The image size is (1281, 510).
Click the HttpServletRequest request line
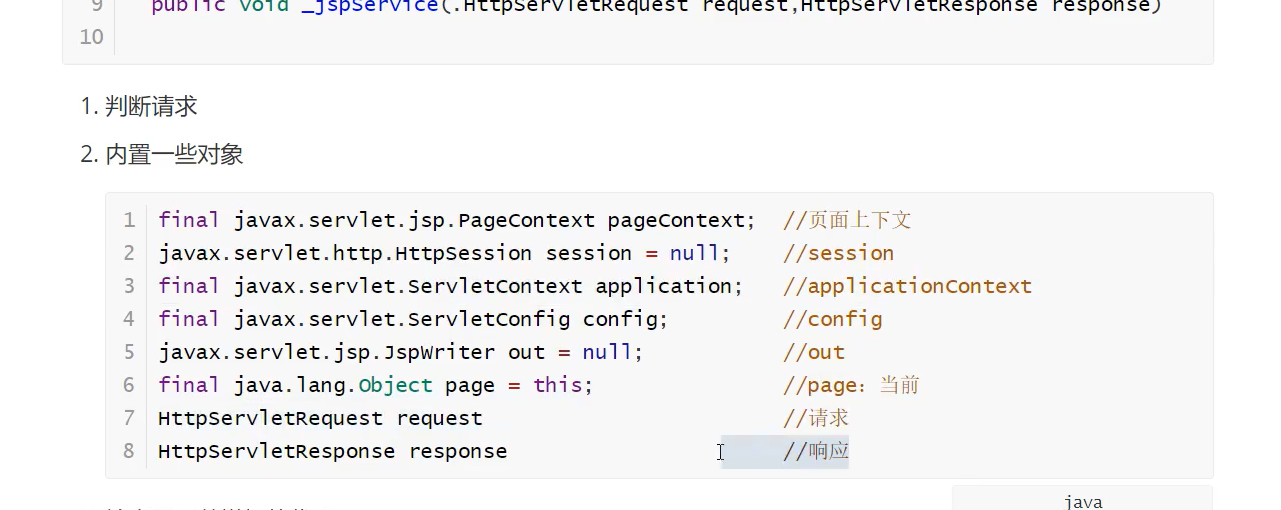[x=320, y=418]
